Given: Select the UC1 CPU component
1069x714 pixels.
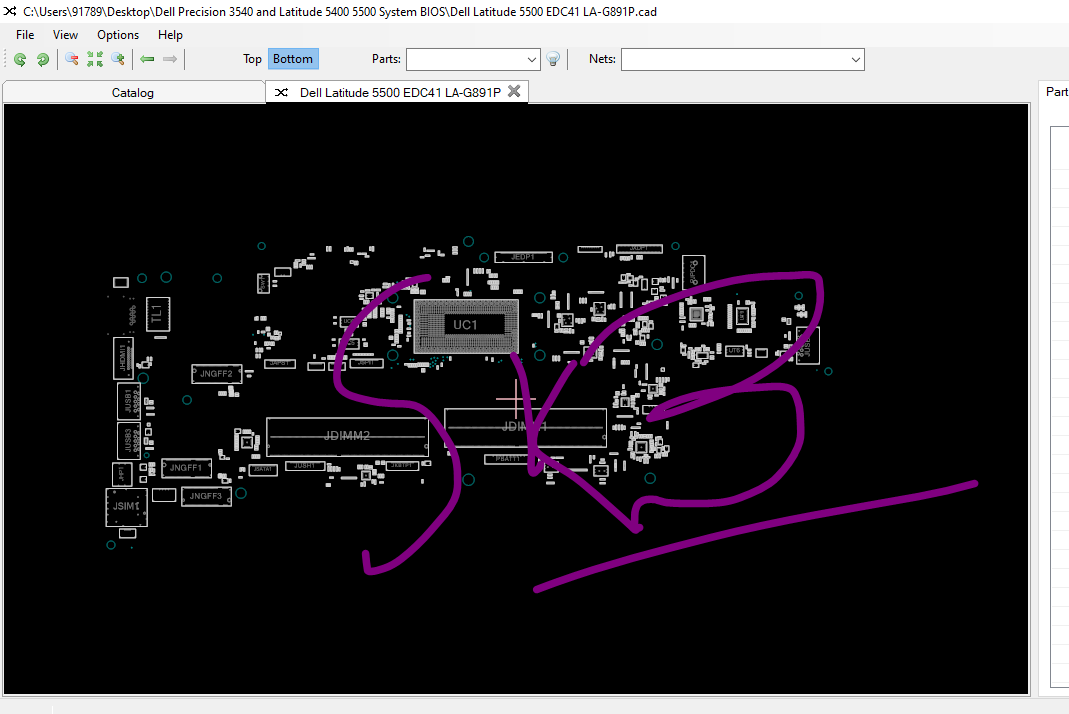Looking at the screenshot, I should point(466,325).
